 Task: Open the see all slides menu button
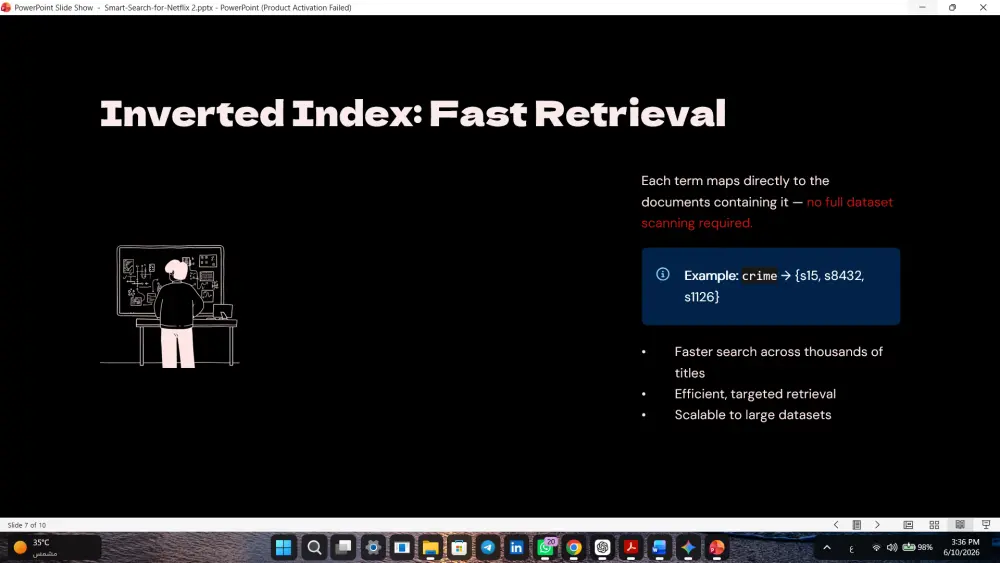point(857,525)
